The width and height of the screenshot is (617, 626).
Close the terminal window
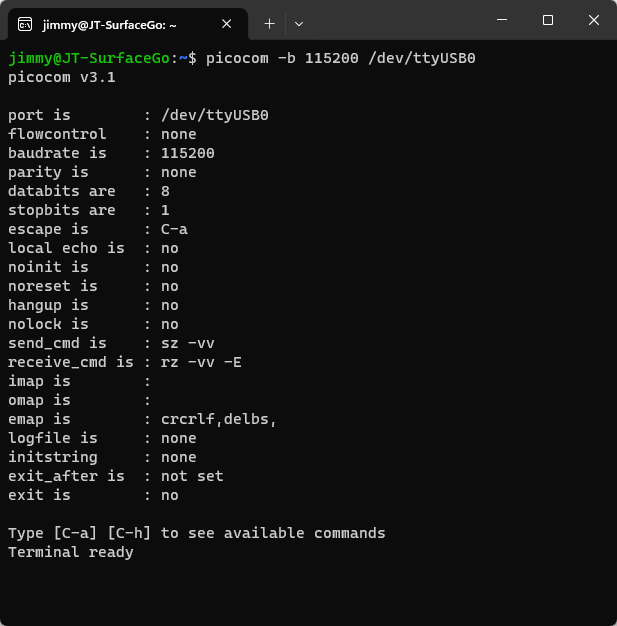point(594,20)
